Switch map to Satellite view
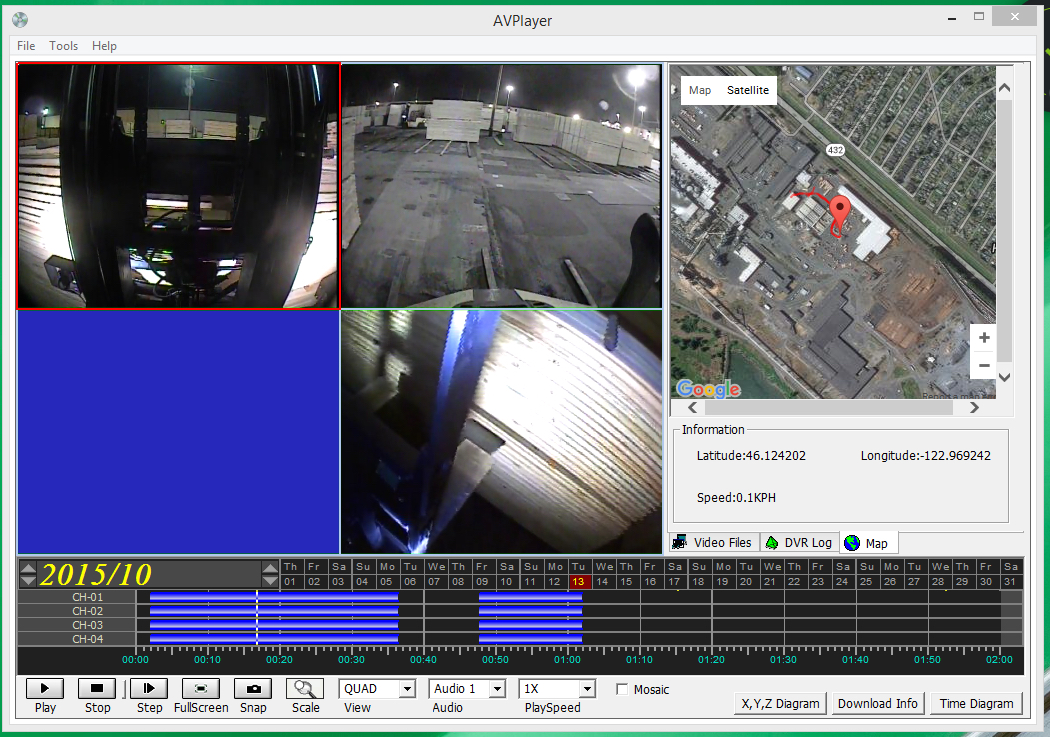1050x737 pixels. pos(748,90)
